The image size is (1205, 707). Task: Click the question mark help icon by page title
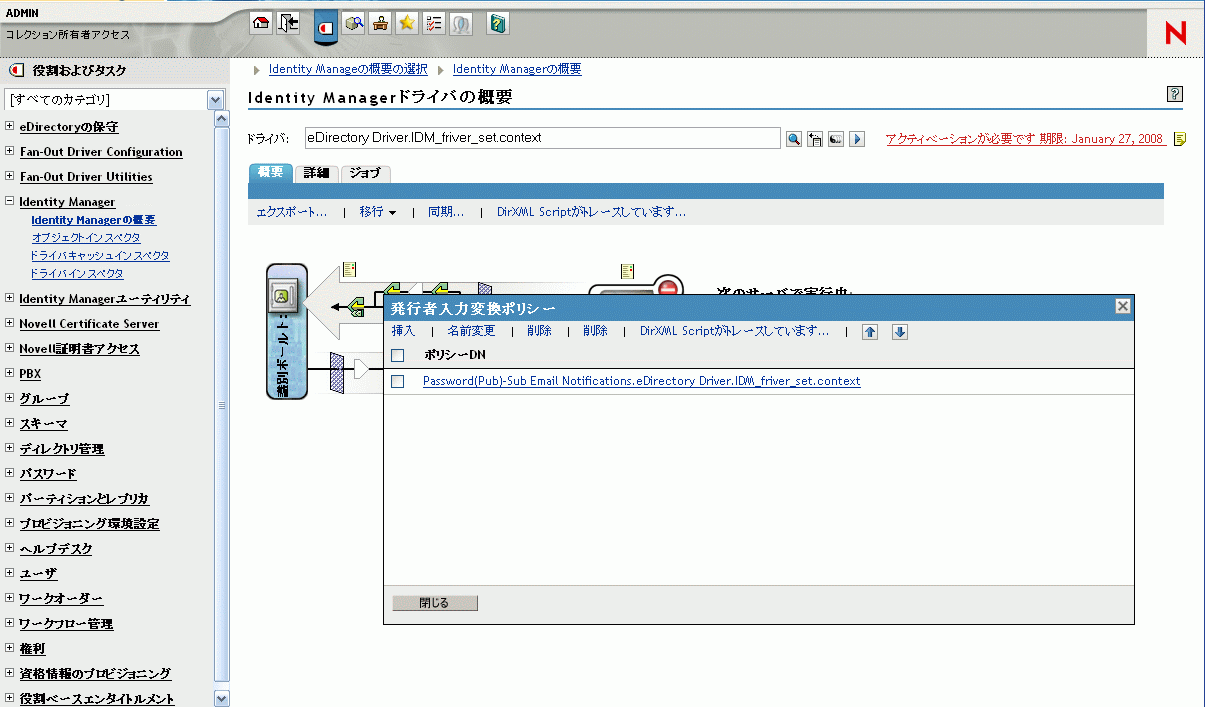[1175, 95]
